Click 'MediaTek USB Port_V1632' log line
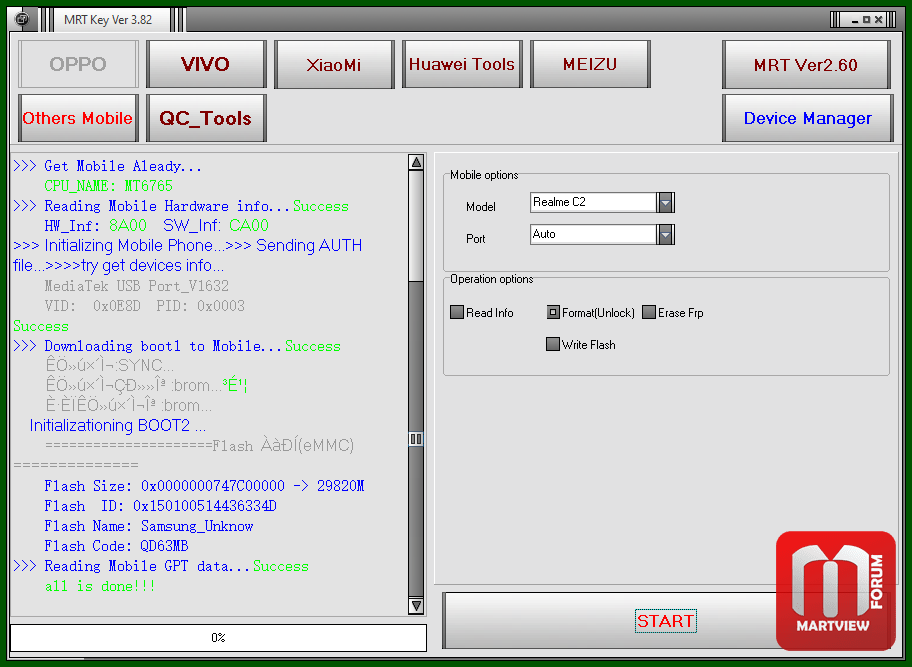 [x=137, y=286]
